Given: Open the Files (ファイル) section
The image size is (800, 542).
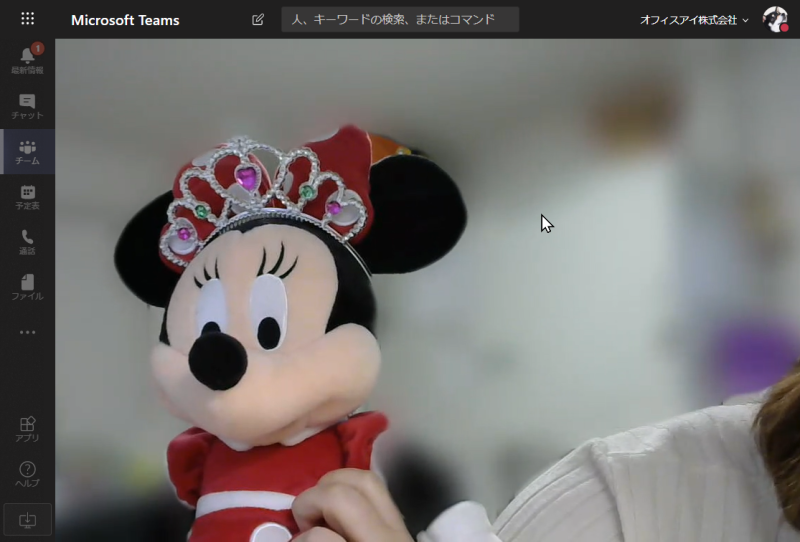Looking at the screenshot, I should pos(28,287).
